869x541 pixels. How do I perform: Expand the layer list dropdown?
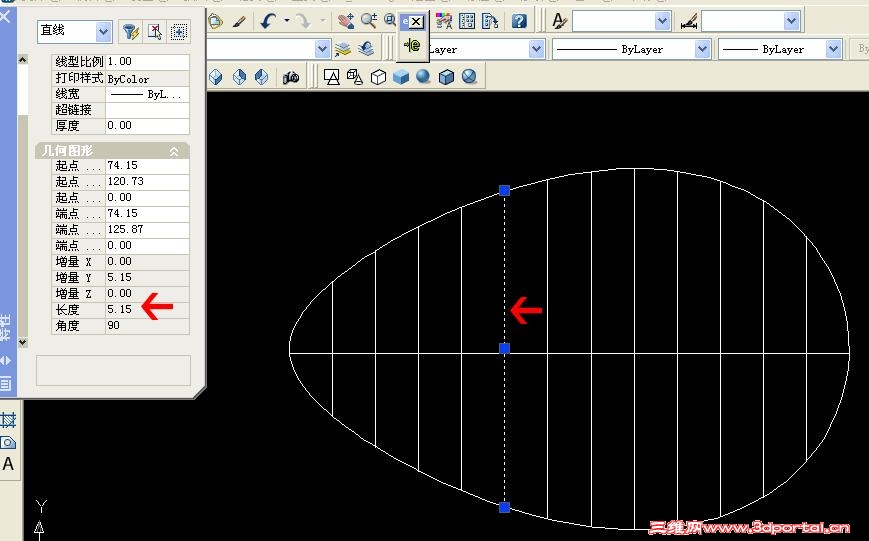click(x=323, y=49)
